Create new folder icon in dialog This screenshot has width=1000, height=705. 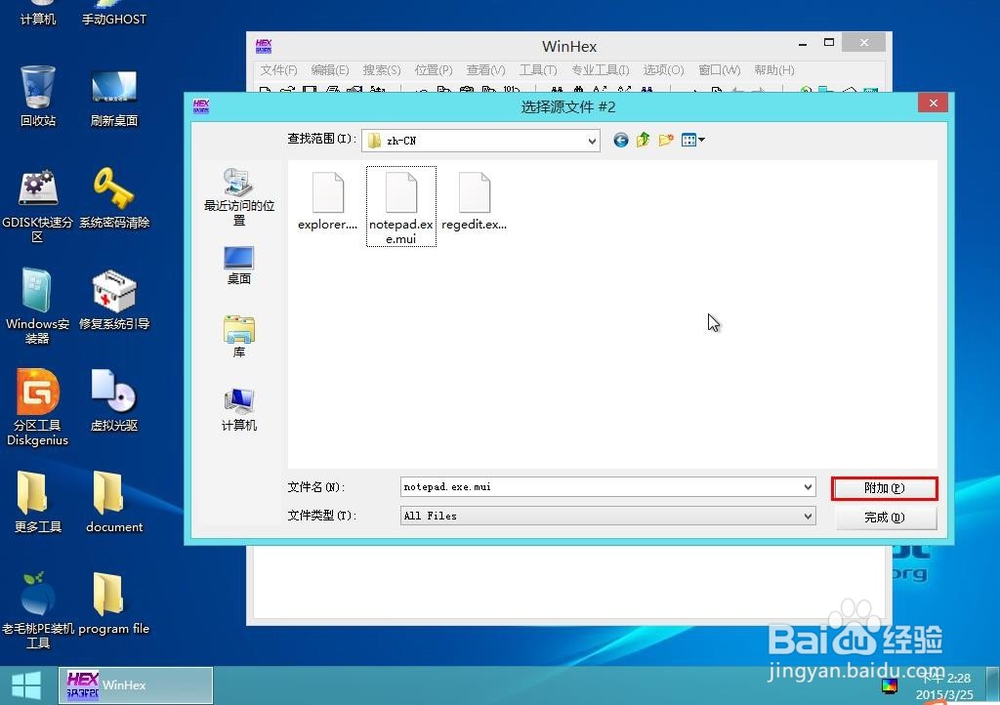(x=666, y=140)
